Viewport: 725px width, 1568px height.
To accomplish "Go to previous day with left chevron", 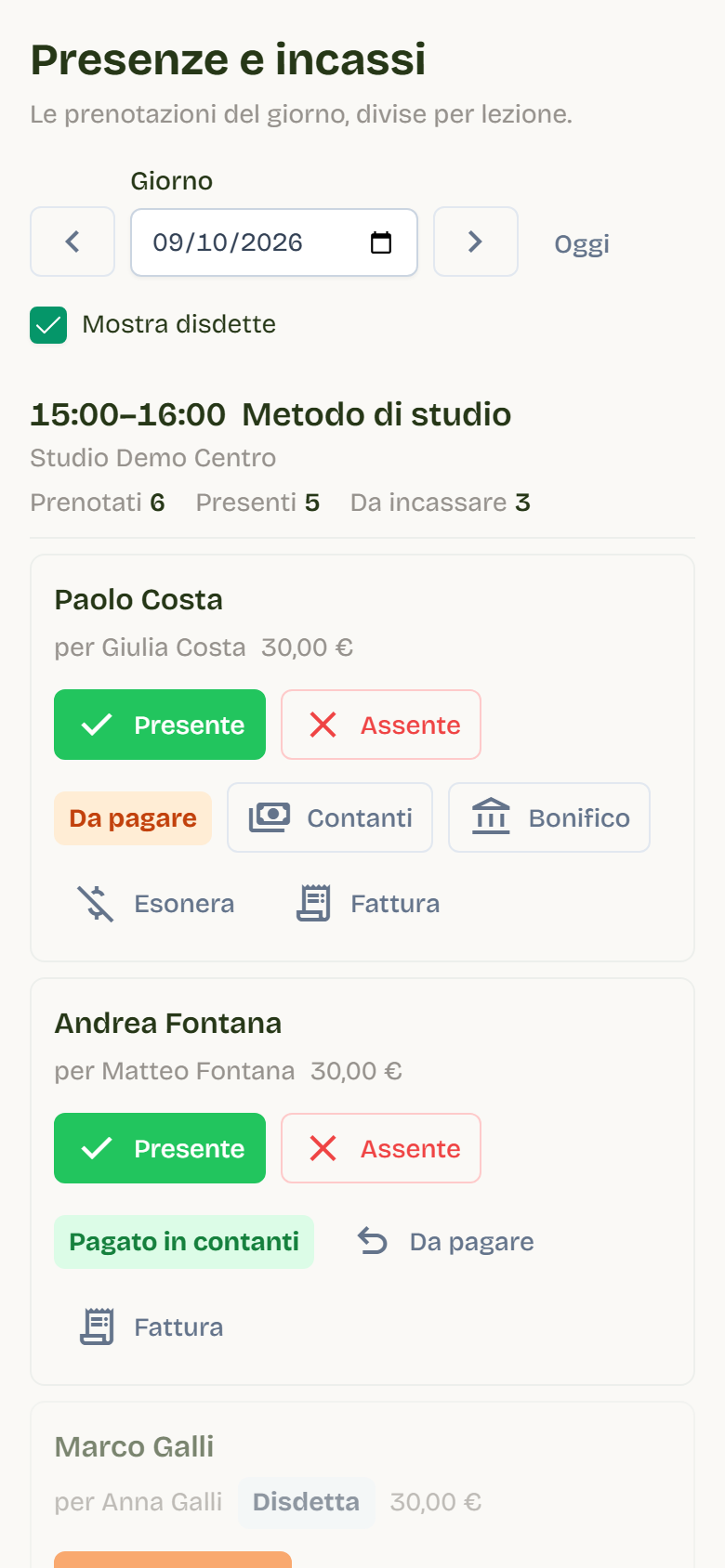I will pos(72,242).
